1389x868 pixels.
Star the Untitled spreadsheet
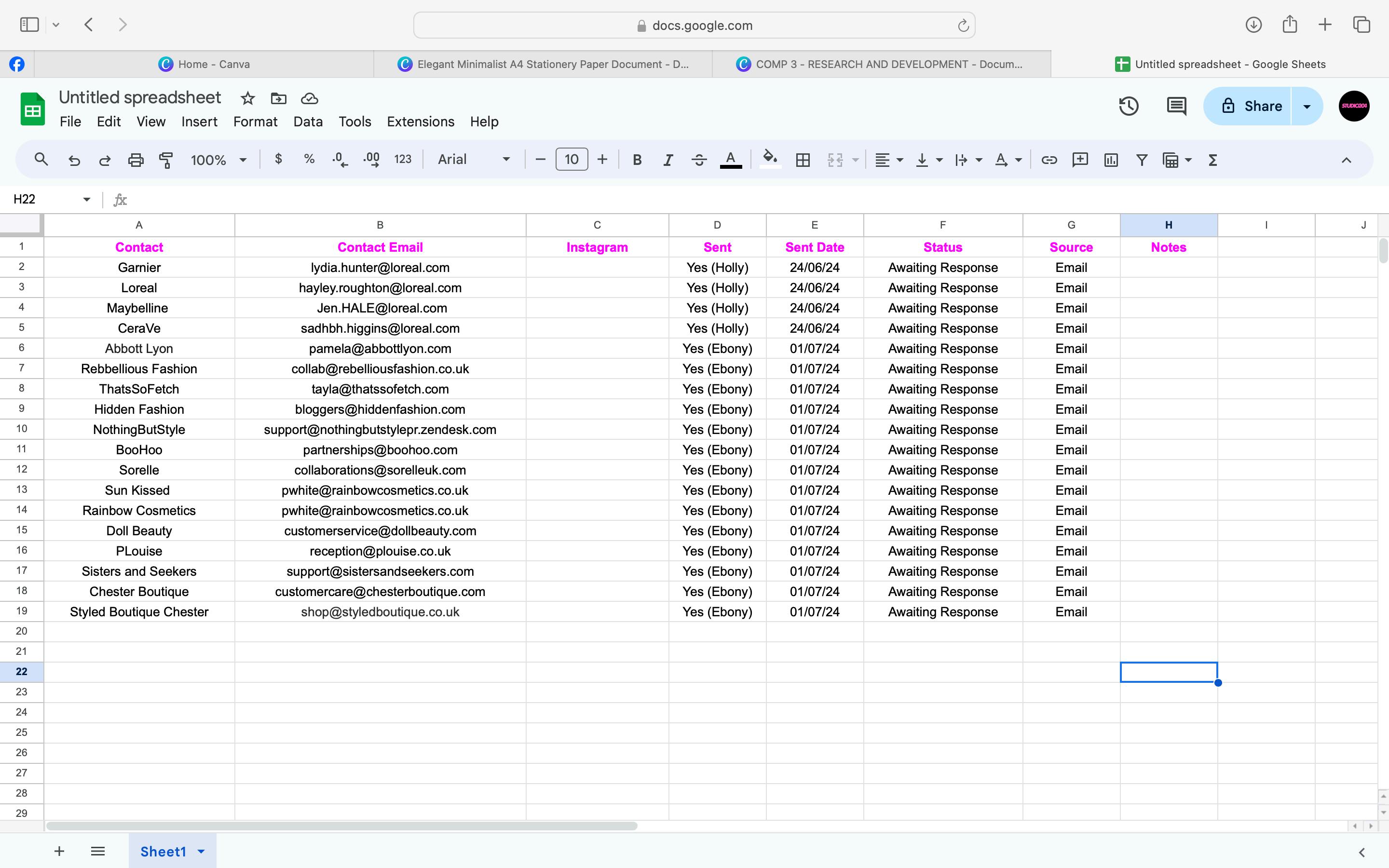pos(247,99)
